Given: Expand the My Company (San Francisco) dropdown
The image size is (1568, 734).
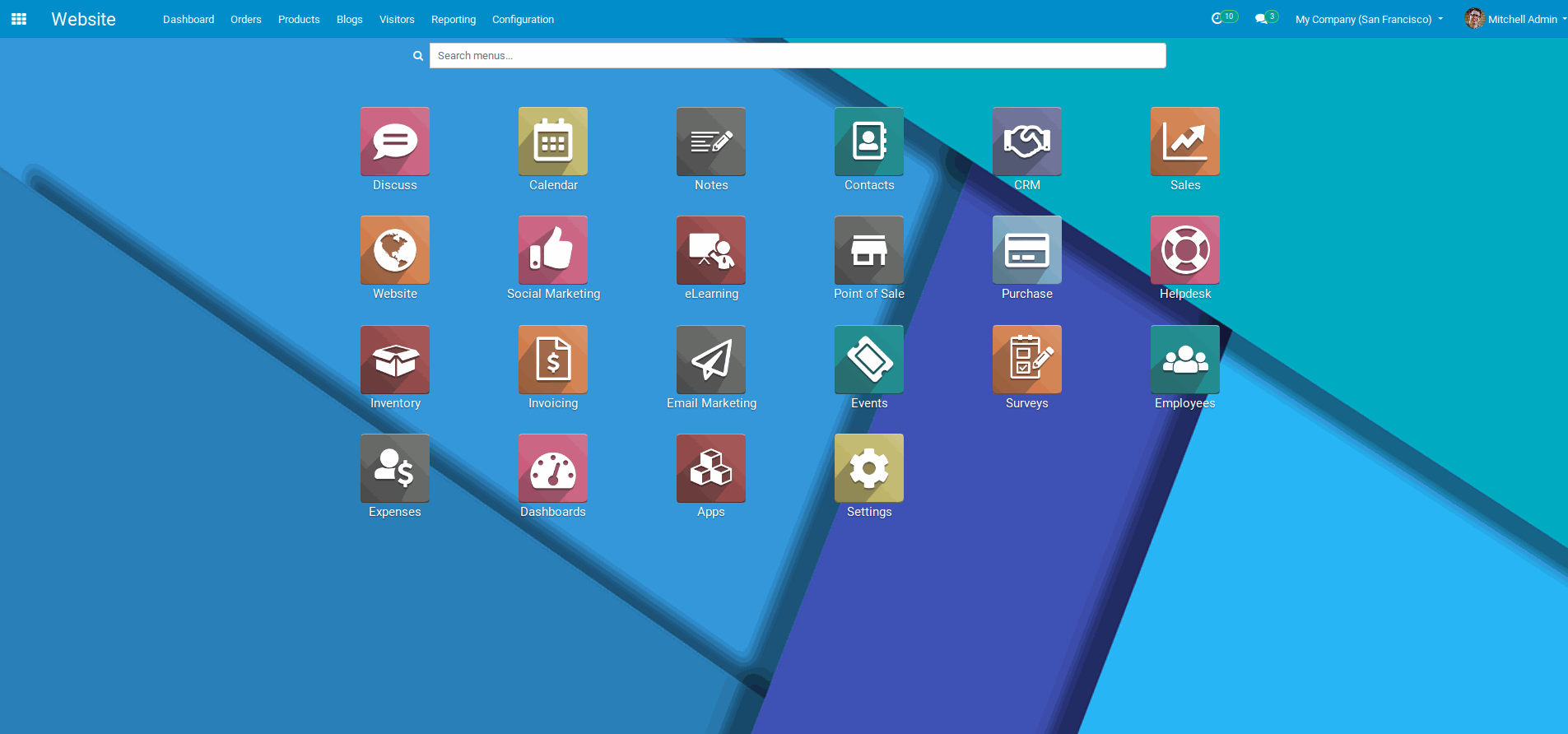Looking at the screenshot, I should point(1368,19).
